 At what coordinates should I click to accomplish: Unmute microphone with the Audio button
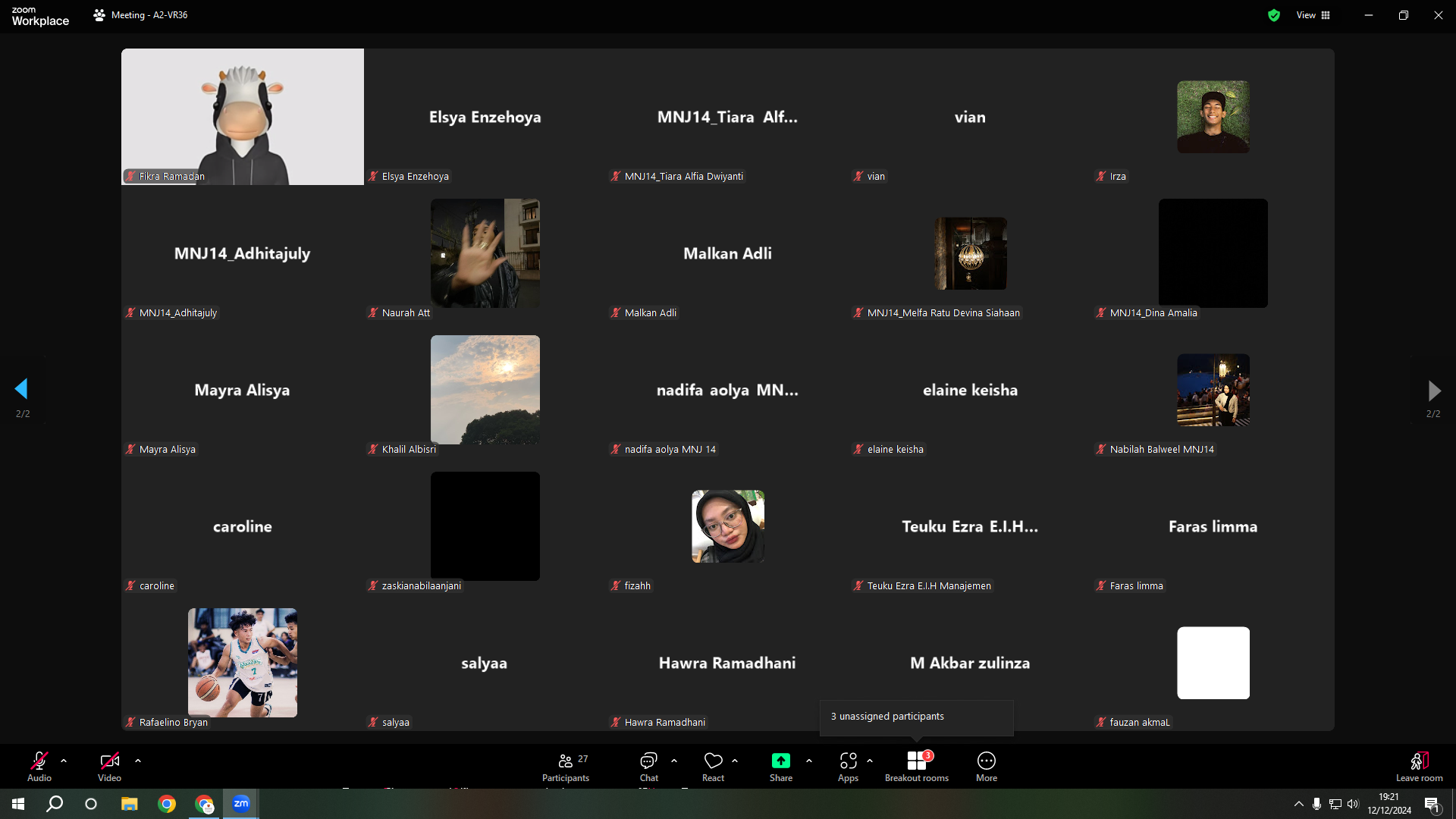pyautogui.click(x=39, y=766)
